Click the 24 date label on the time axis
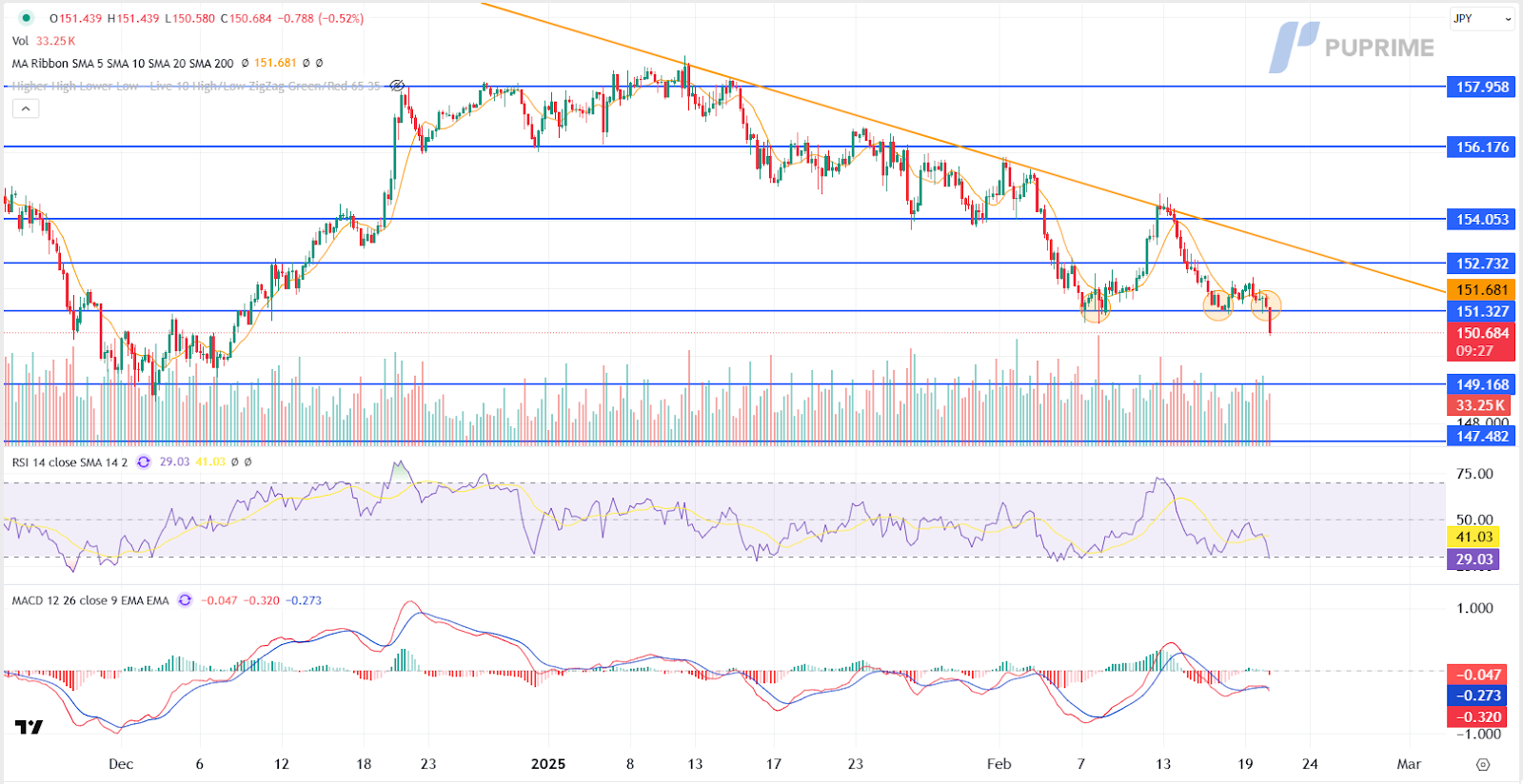The image size is (1523, 784). click(x=1310, y=764)
